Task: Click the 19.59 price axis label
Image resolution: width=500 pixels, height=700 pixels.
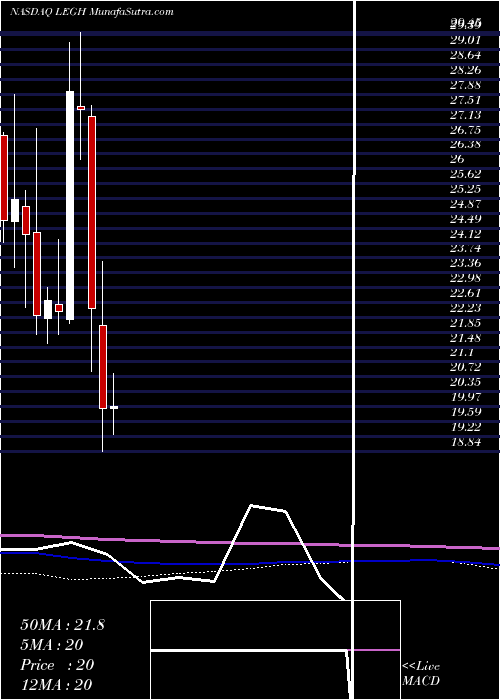Action: pyautogui.click(x=465, y=412)
